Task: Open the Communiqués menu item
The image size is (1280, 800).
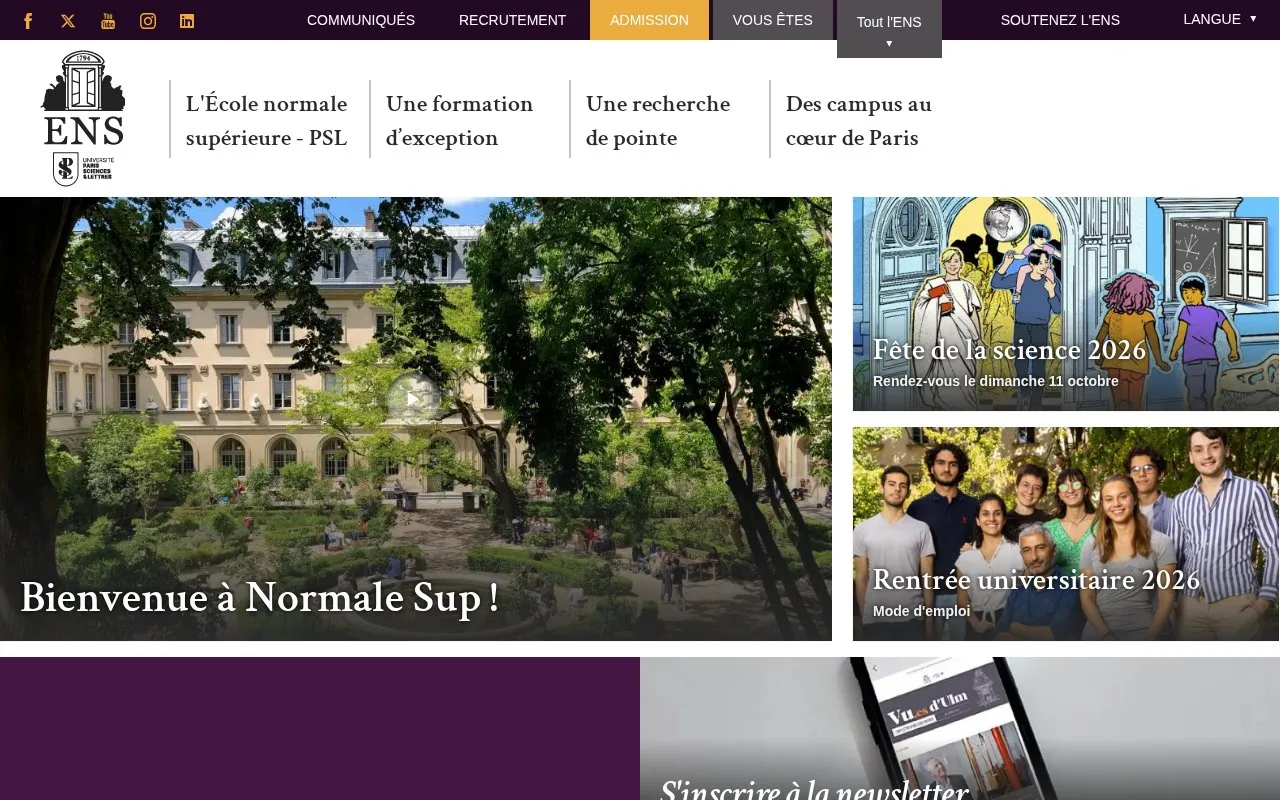Action: pos(361,20)
